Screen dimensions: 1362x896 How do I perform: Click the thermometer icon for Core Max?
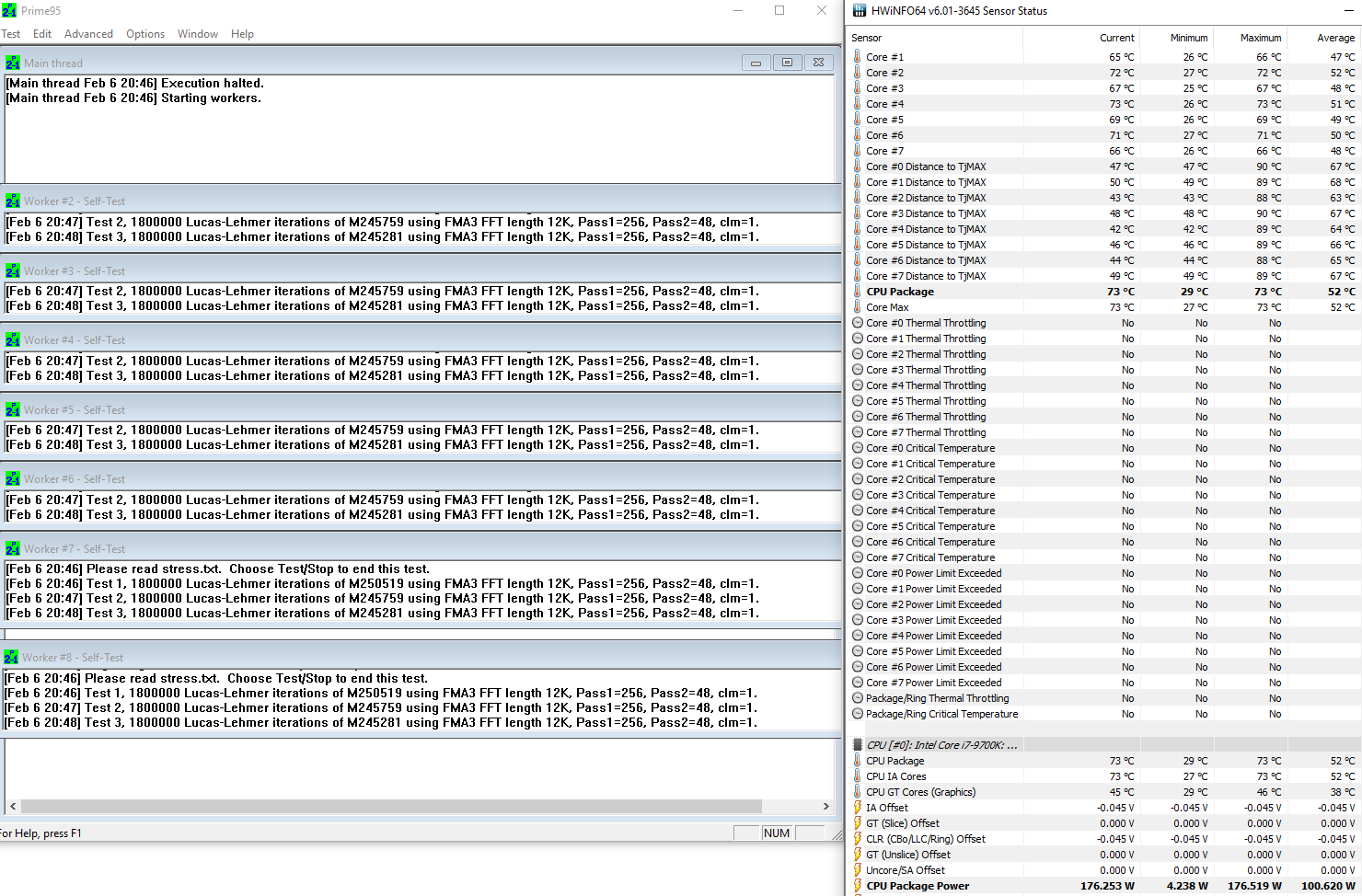(x=858, y=306)
